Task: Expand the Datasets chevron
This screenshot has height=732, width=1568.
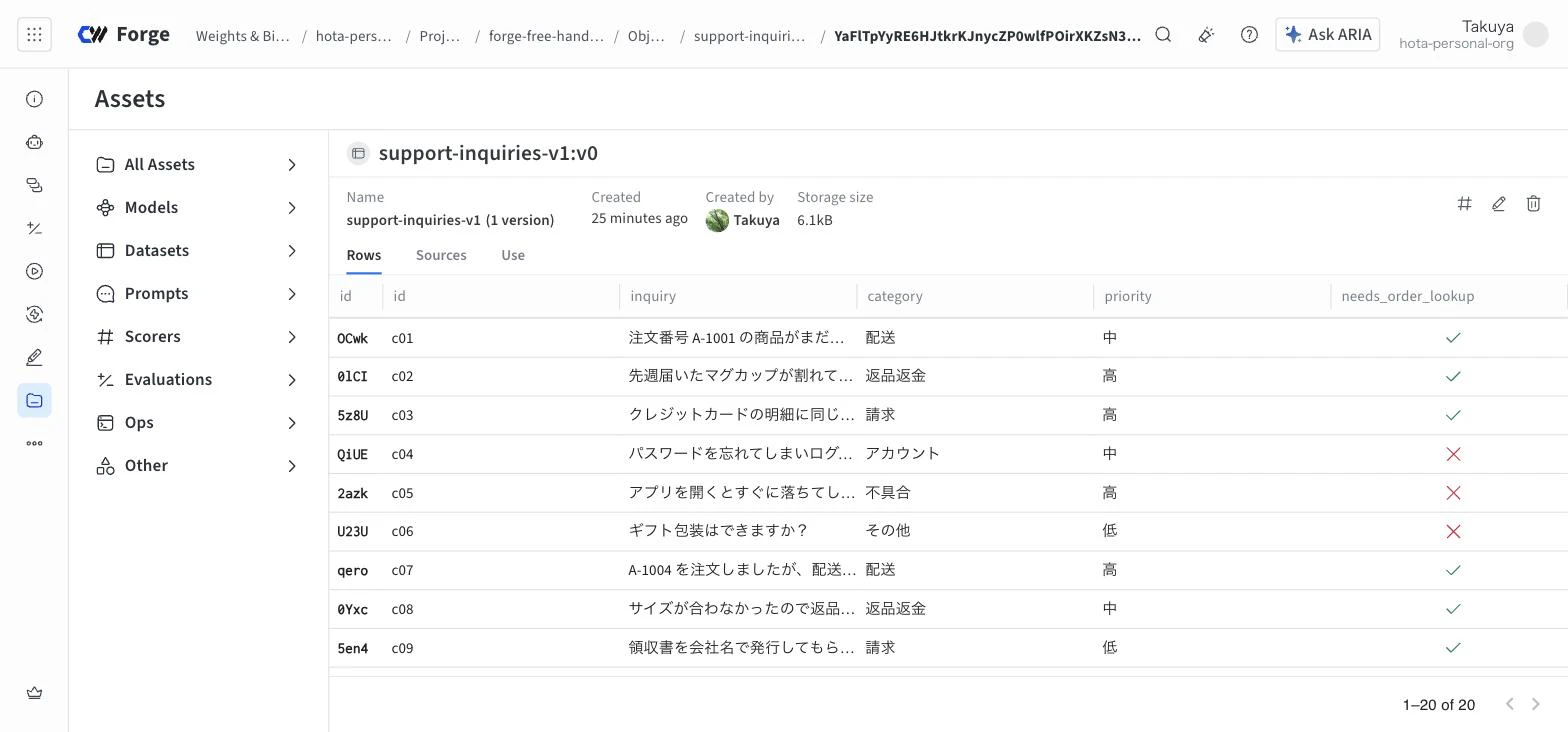Action: click(x=292, y=251)
